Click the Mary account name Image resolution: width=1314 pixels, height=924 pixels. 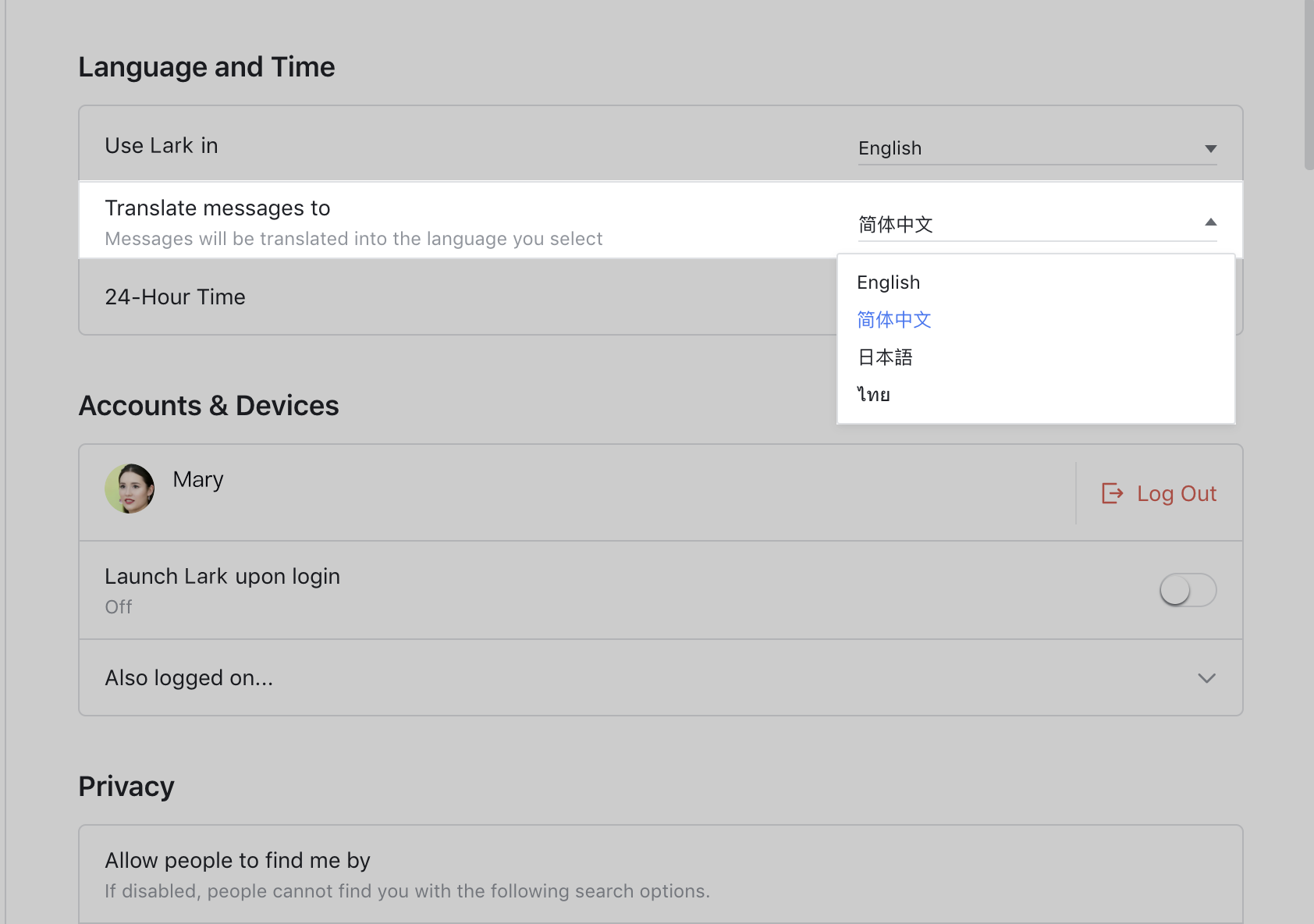pyautogui.click(x=198, y=479)
